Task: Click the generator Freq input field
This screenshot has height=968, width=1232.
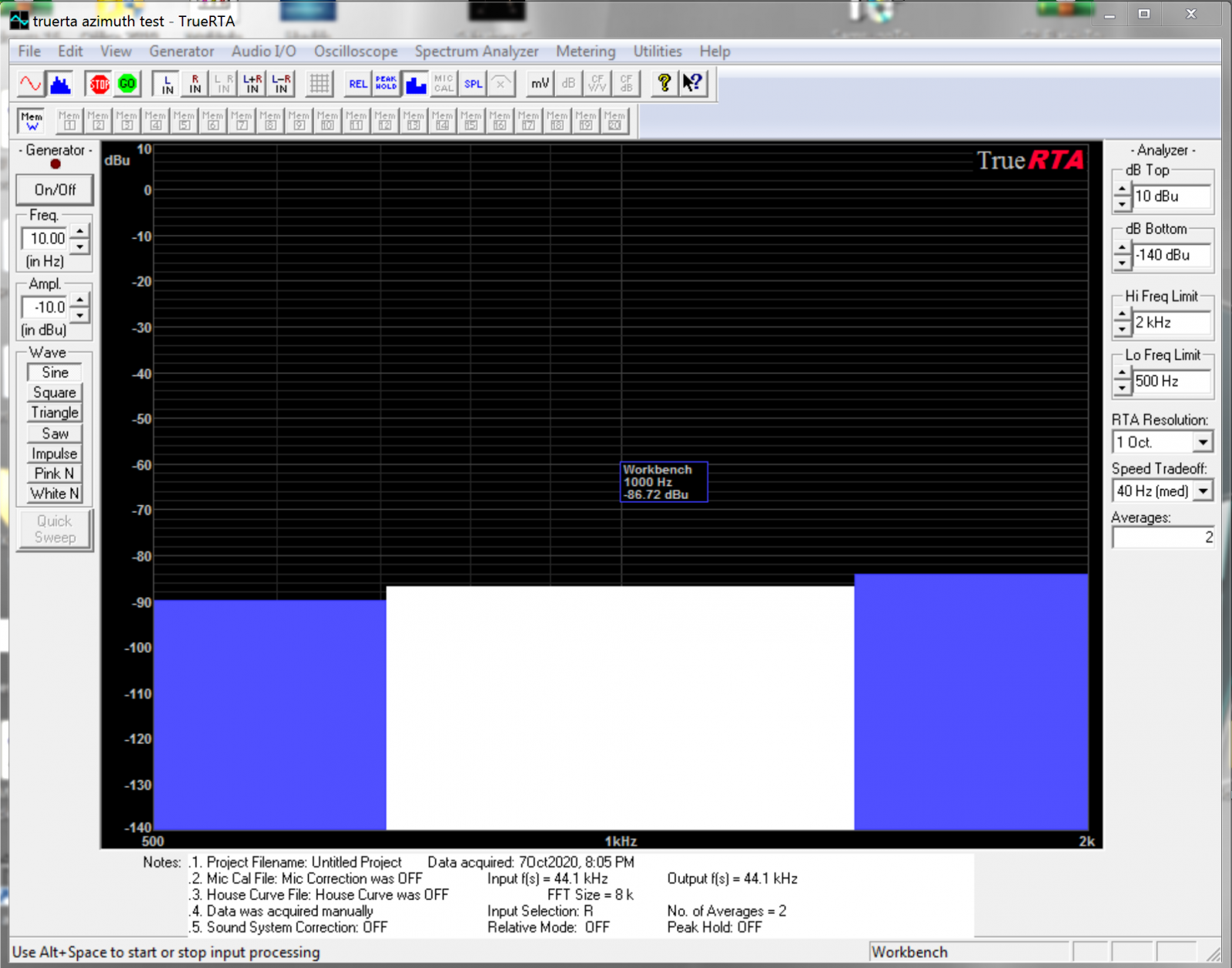Action: point(46,239)
